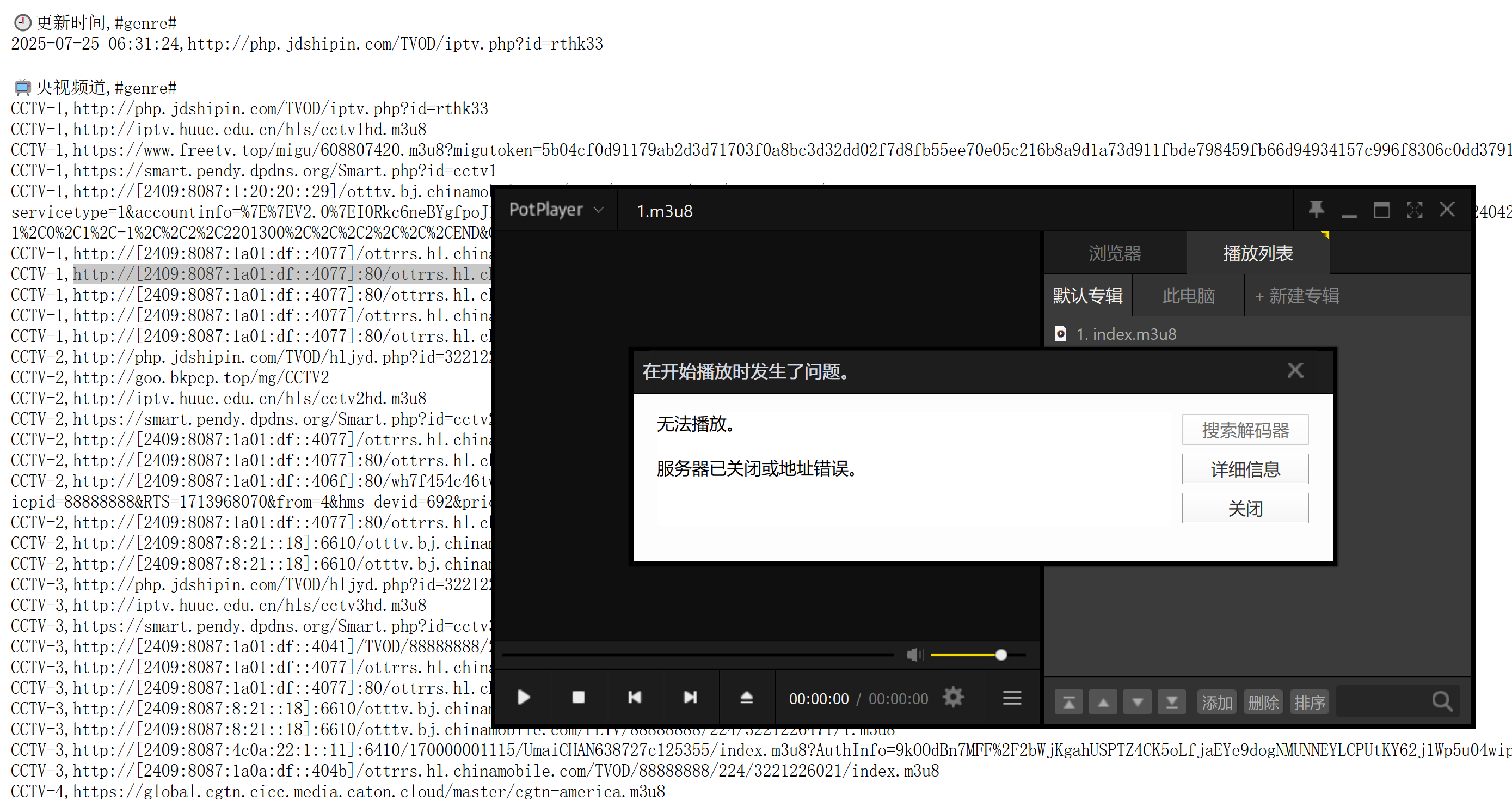This screenshot has height=800, width=1512.
Task: Dismiss the error with the 关闭 button
Action: [1245, 508]
